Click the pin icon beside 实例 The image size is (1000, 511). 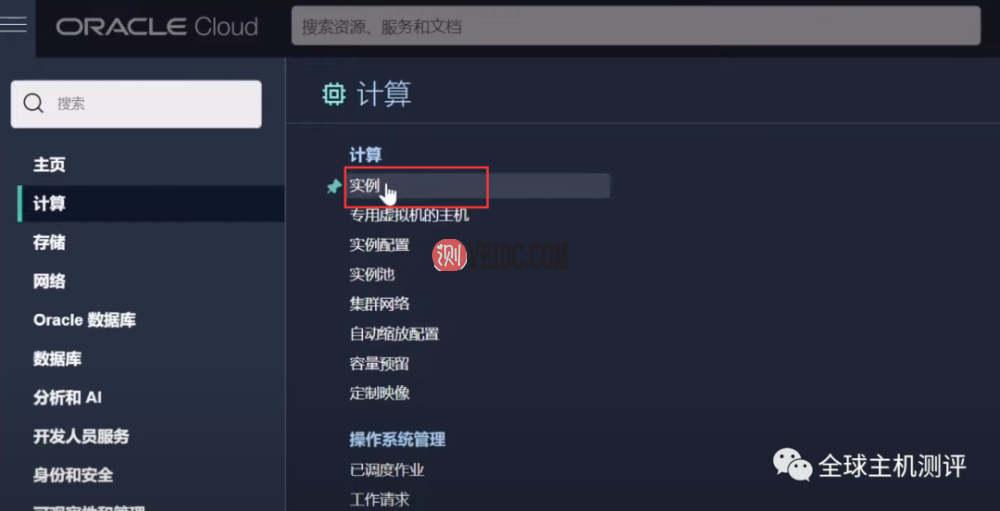click(334, 187)
